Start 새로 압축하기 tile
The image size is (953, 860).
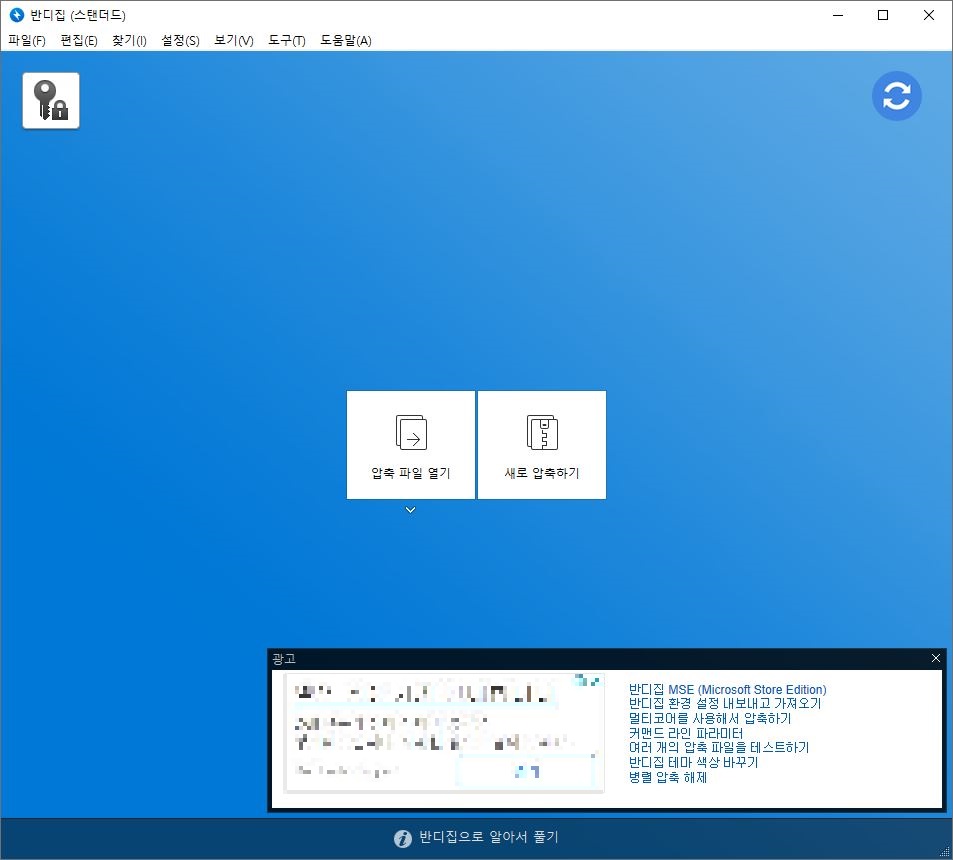pyautogui.click(x=542, y=445)
